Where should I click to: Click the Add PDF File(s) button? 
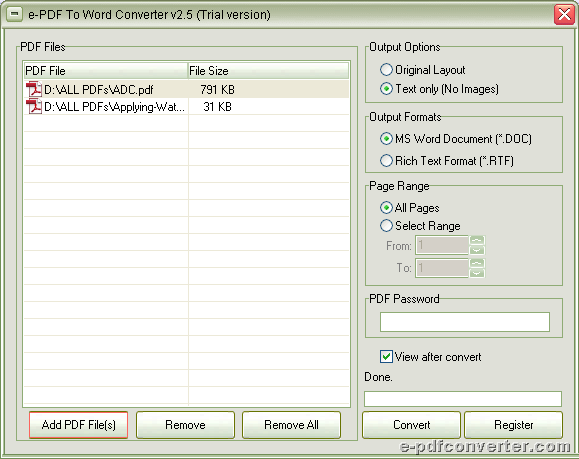point(79,425)
